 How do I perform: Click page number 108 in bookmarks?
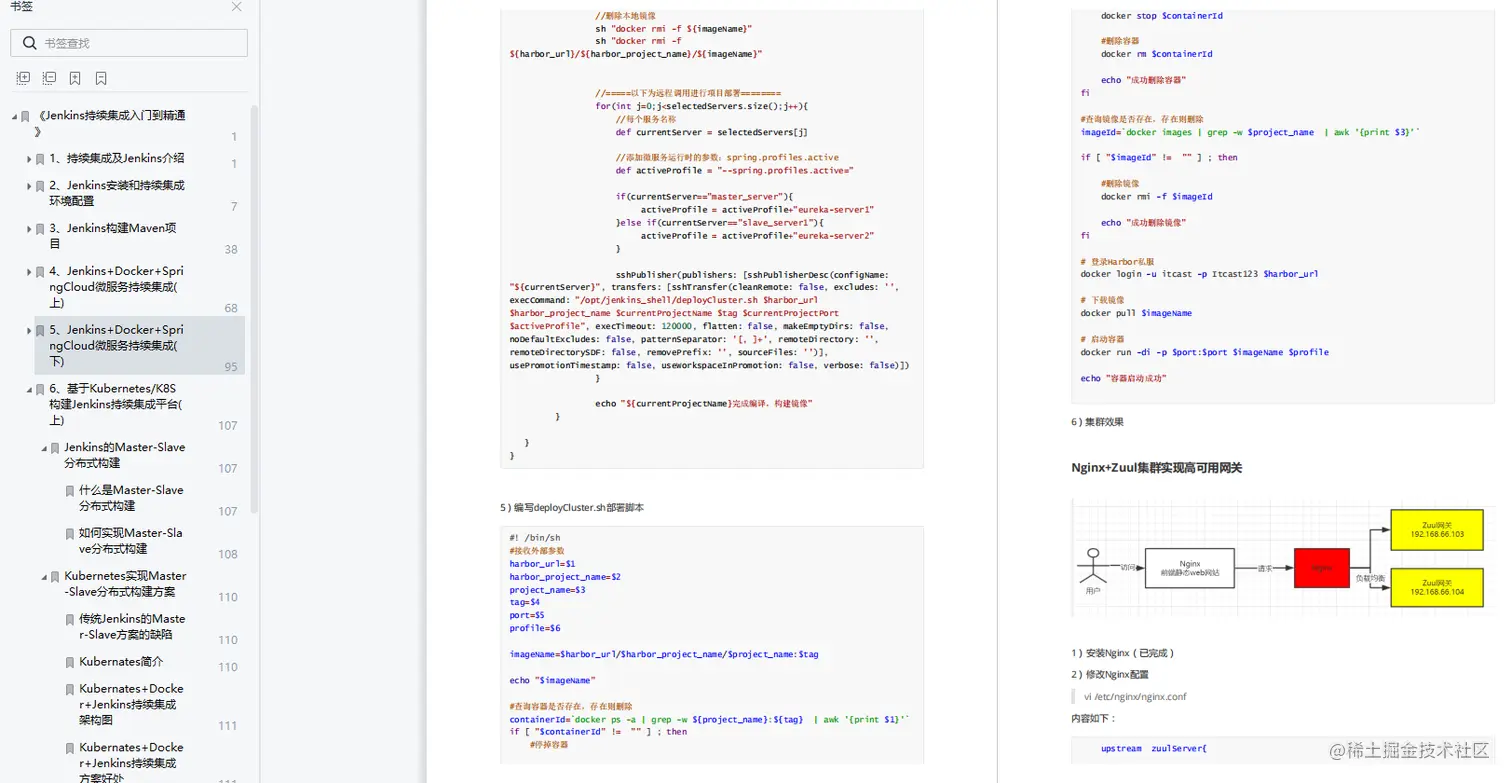click(228, 554)
